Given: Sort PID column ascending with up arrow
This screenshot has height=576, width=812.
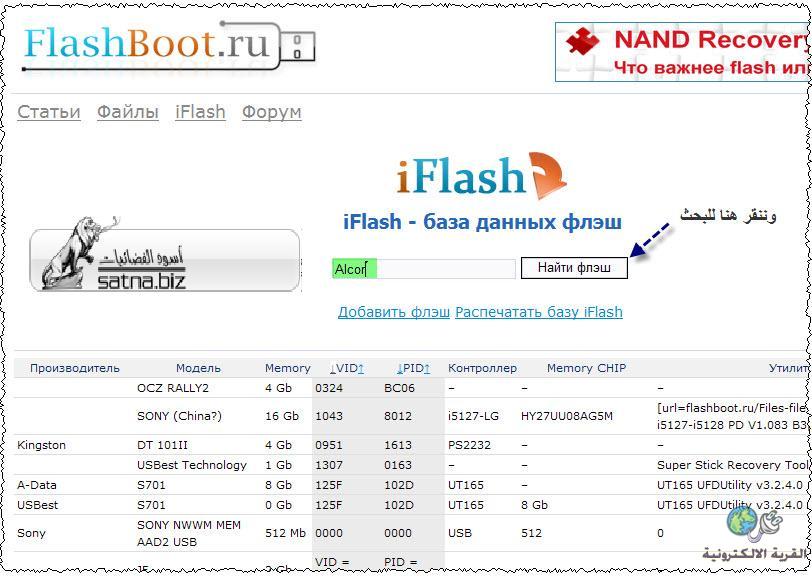Looking at the screenshot, I should pyautogui.click(x=427, y=368).
